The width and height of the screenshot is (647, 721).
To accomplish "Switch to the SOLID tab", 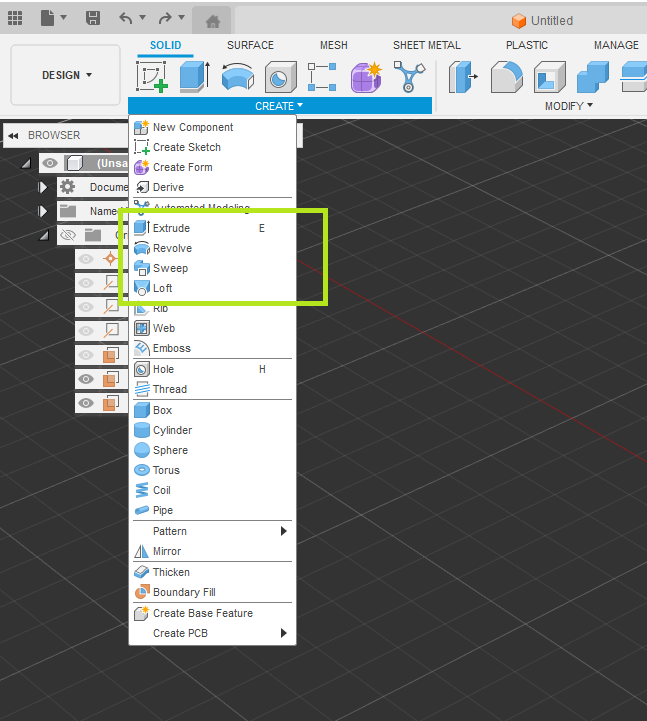I will click(x=165, y=45).
